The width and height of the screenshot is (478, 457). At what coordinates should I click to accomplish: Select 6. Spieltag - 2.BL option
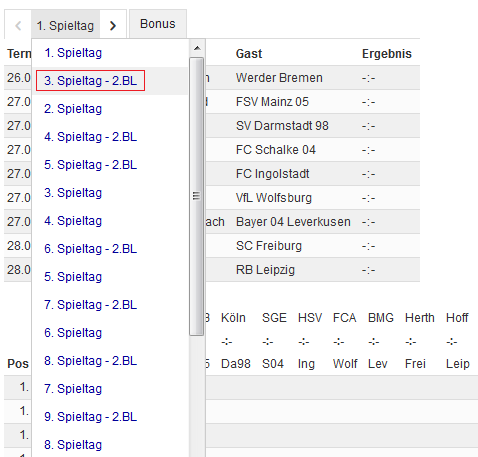click(90, 249)
